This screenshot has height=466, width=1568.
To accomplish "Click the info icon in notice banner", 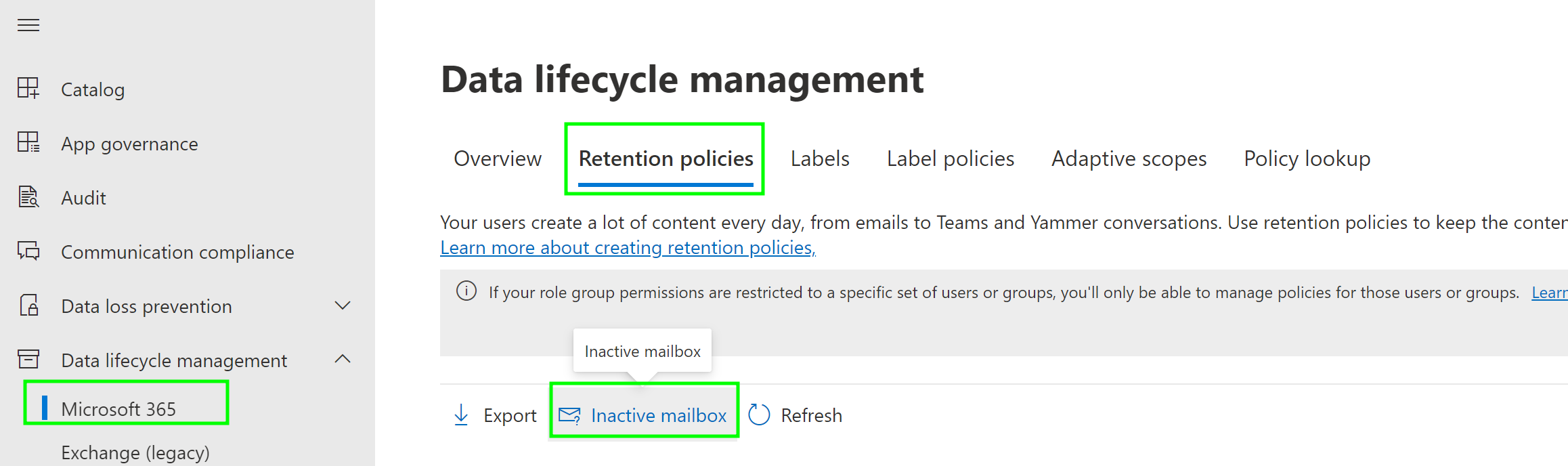I will pos(466,291).
